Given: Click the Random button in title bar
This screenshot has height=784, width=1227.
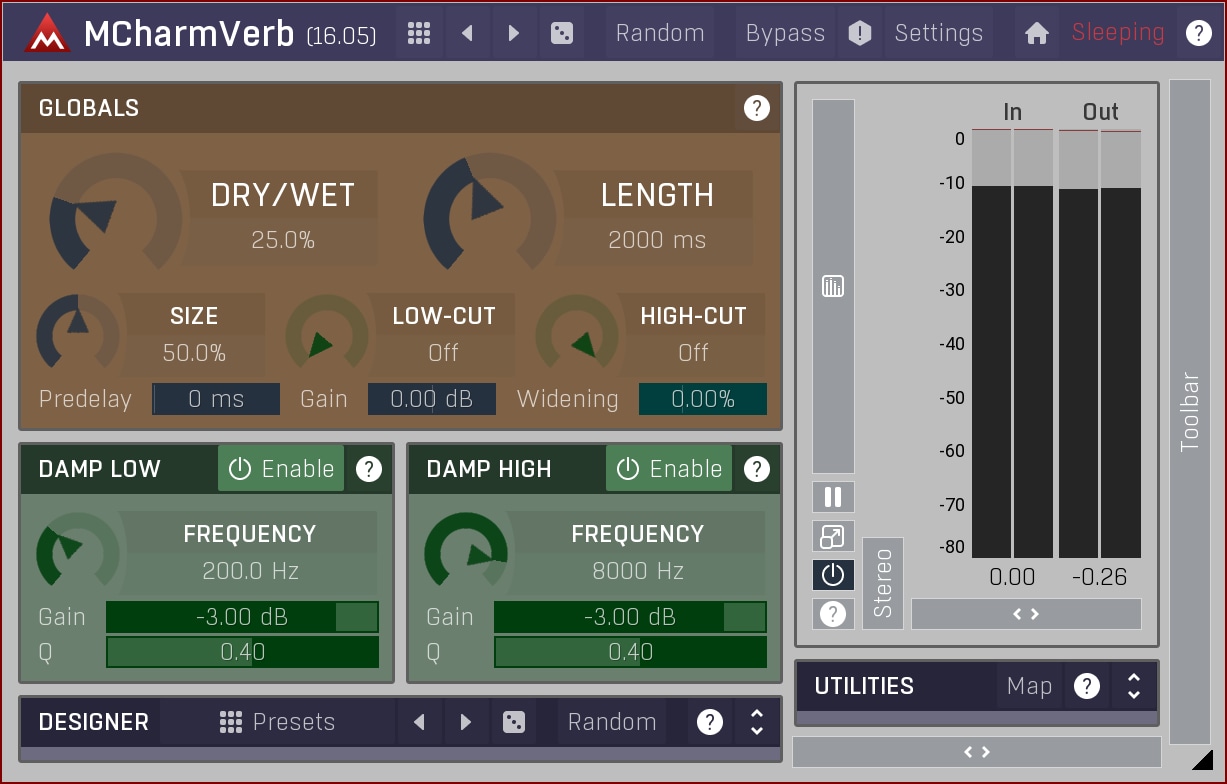Looking at the screenshot, I should tap(660, 33).
